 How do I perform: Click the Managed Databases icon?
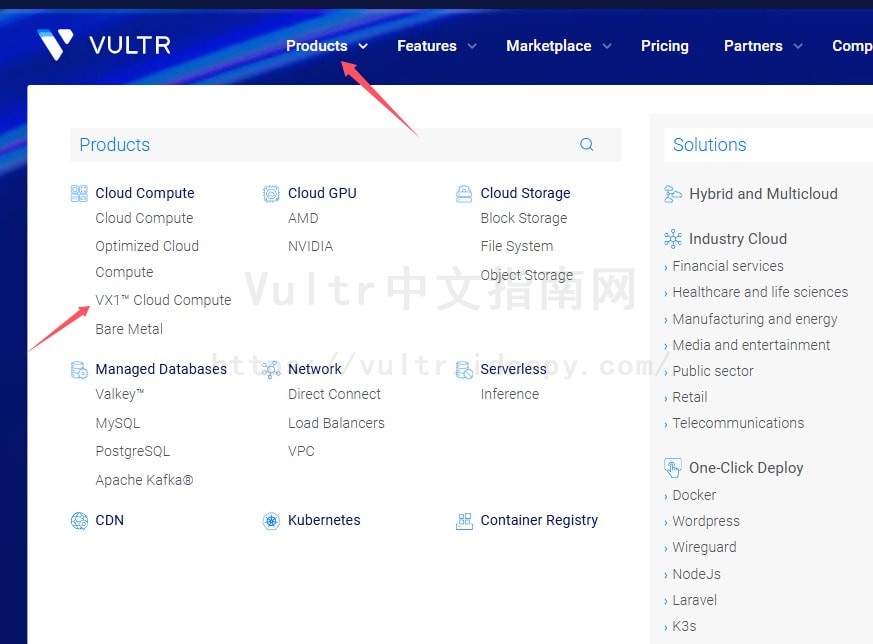(79, 369)
